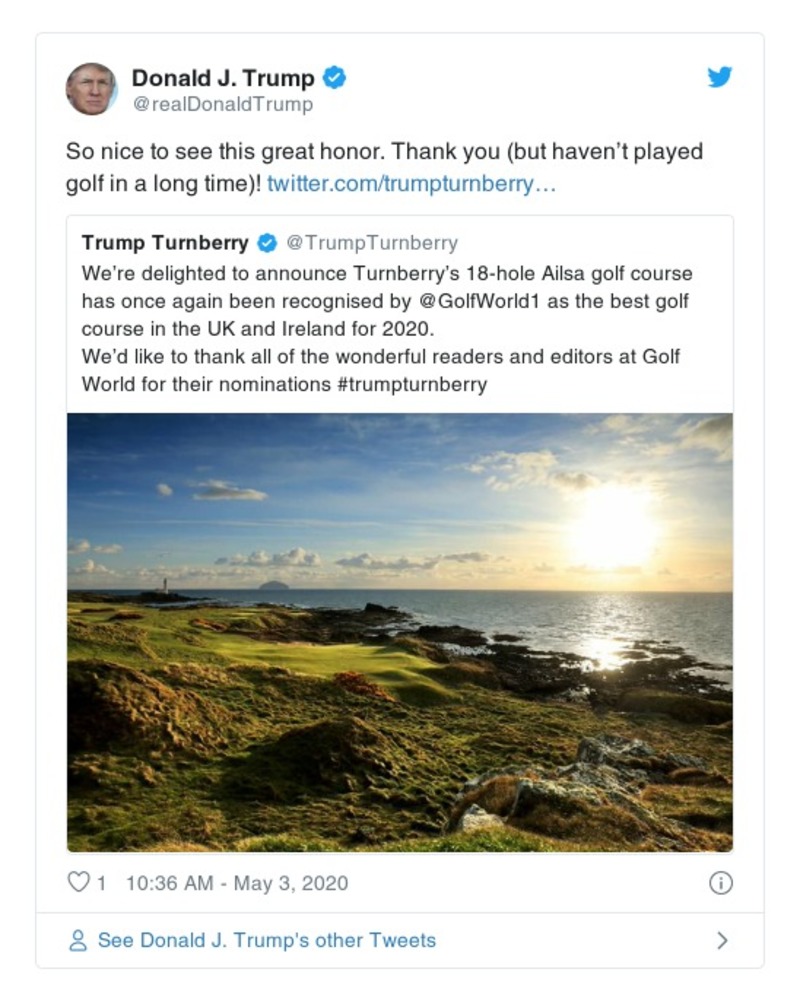Click the @TrumpTurnberry handle in quoted tweet
The image size is (800, 1004).
(372, 243)
